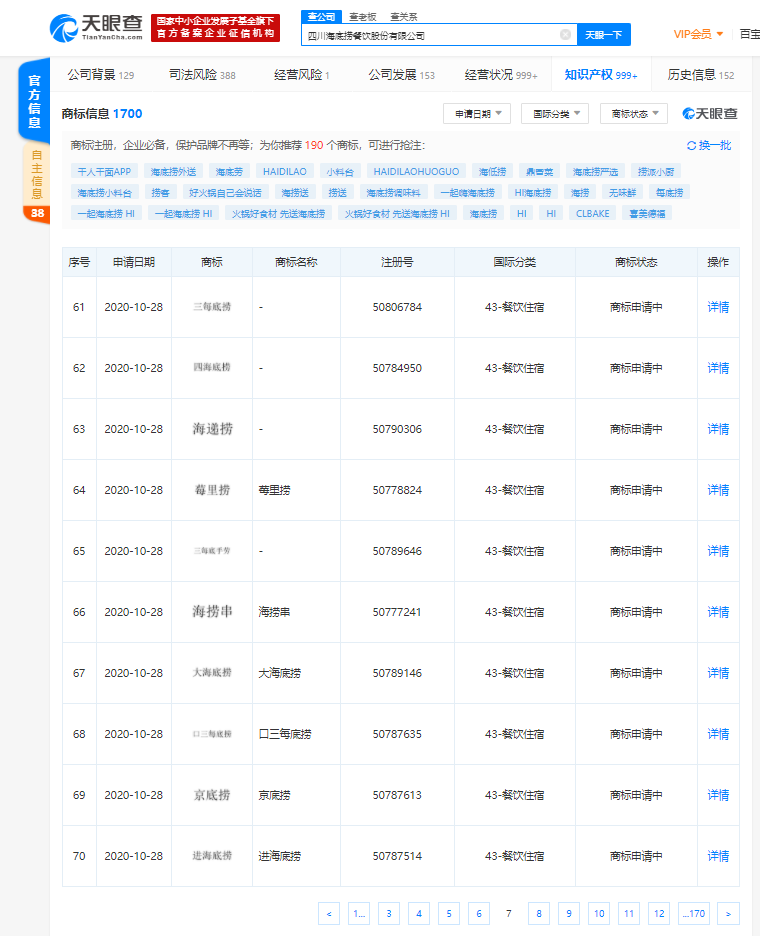Open the 申请日期 filter dropdown

(477, 114)
